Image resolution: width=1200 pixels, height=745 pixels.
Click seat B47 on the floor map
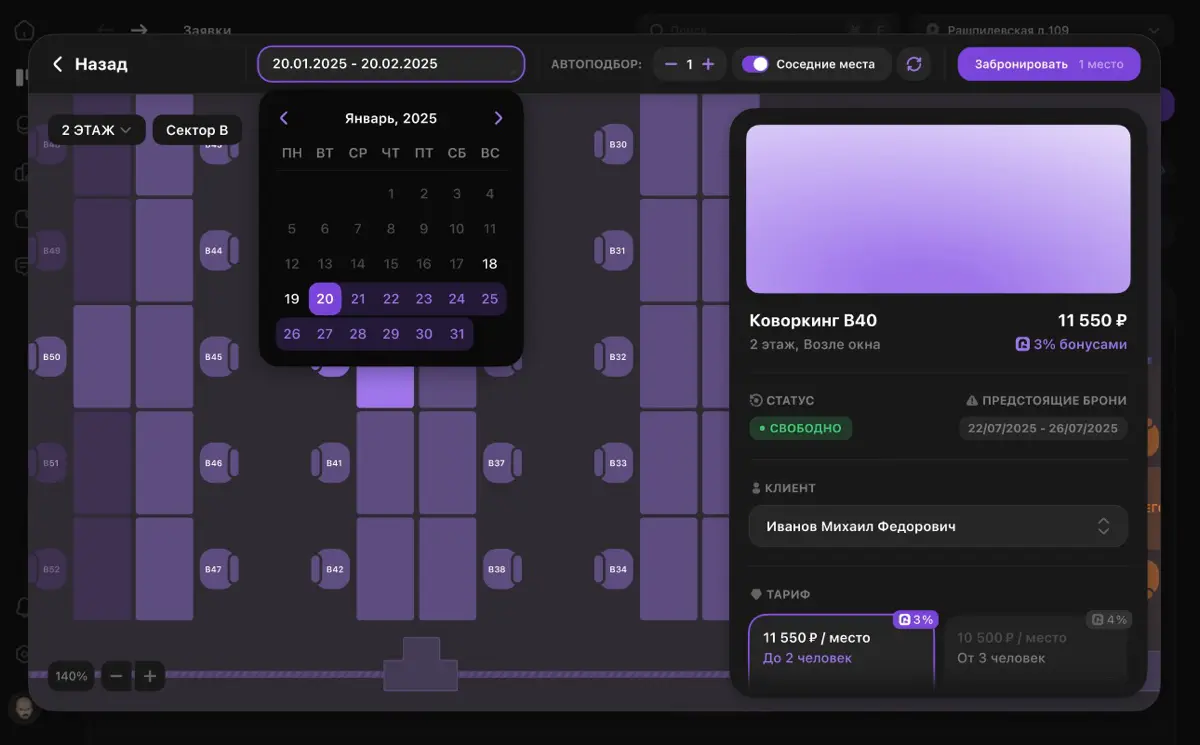(217, 569)
